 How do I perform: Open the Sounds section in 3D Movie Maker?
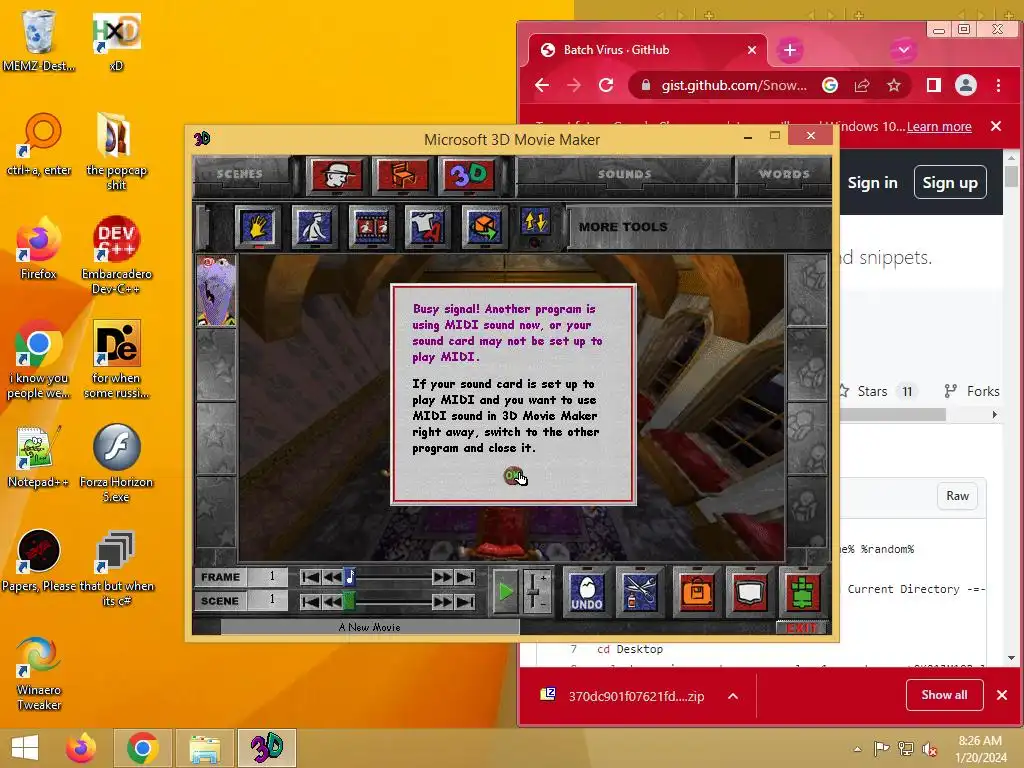[624, 174]
